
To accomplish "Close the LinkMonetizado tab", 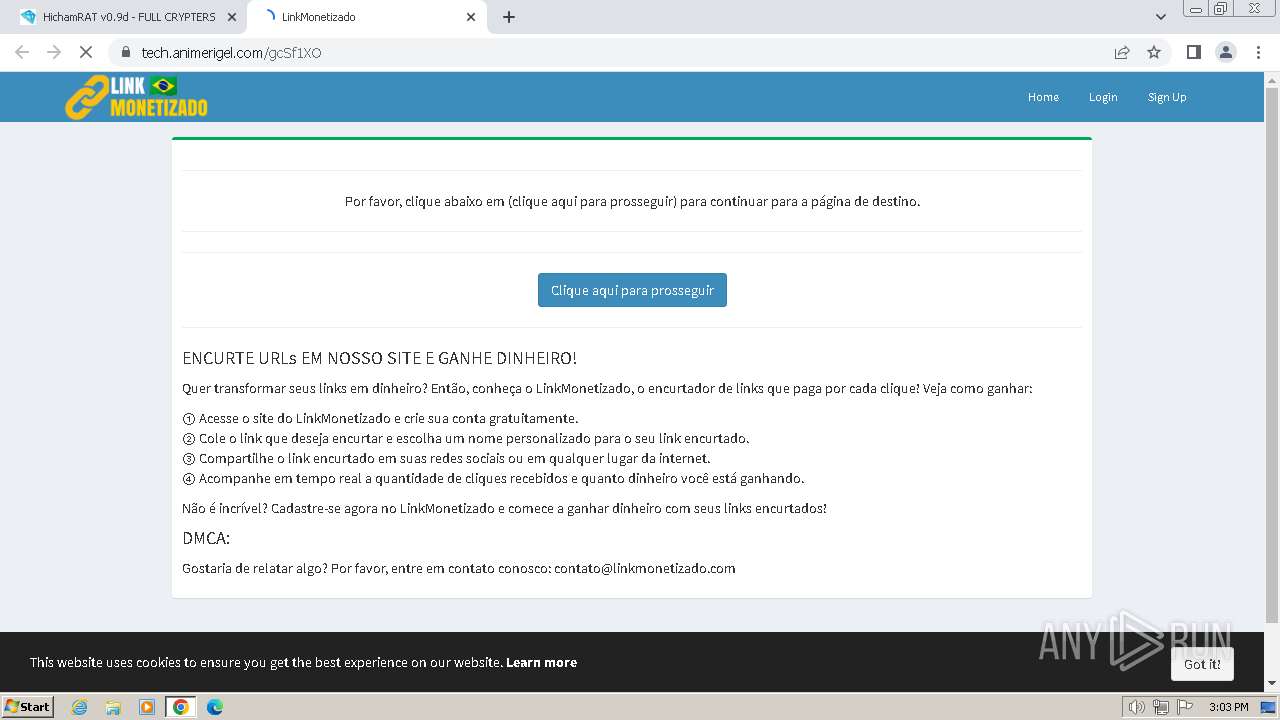I will tap(471, 17).
